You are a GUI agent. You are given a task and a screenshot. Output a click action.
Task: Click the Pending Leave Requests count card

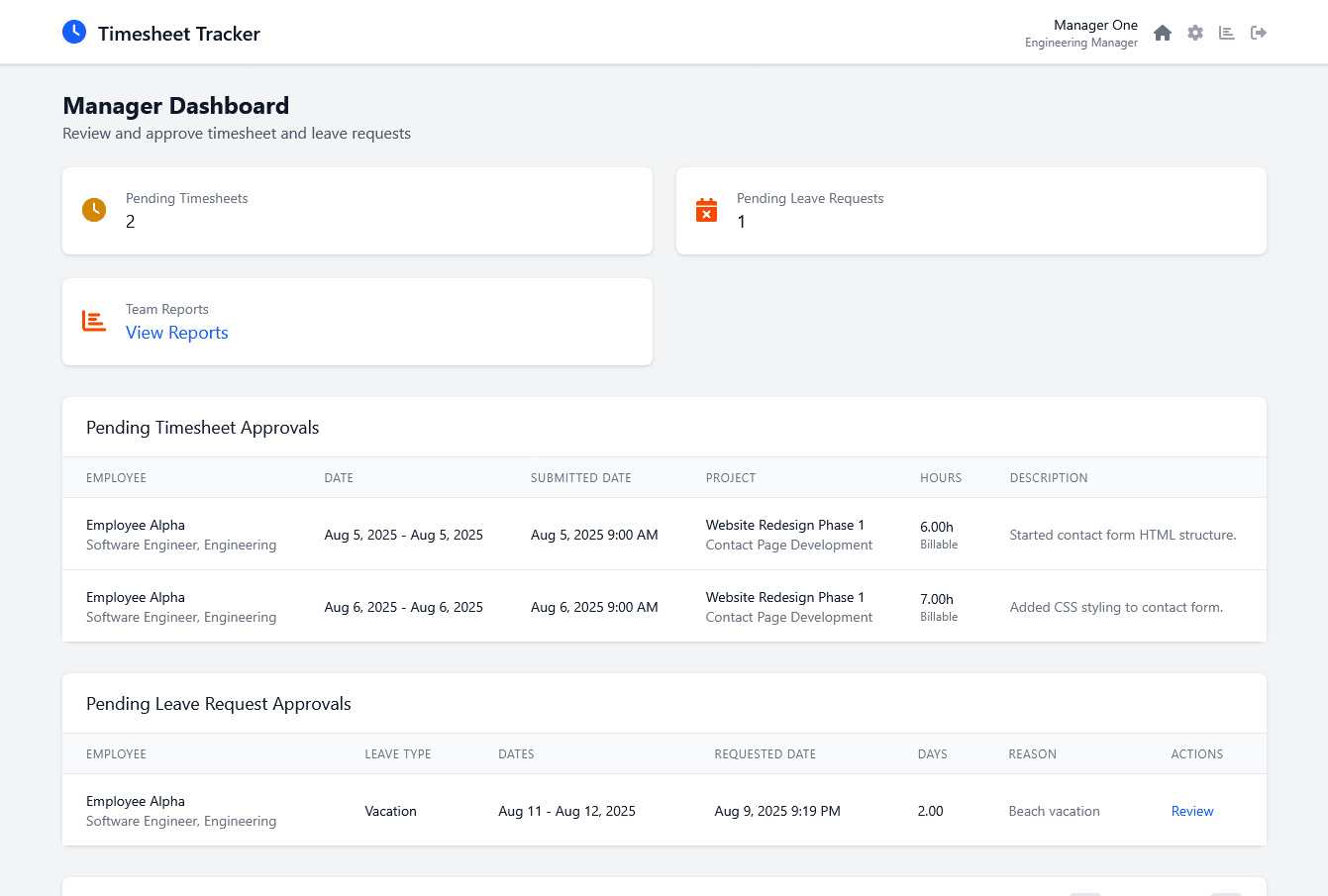coord(970,211)
